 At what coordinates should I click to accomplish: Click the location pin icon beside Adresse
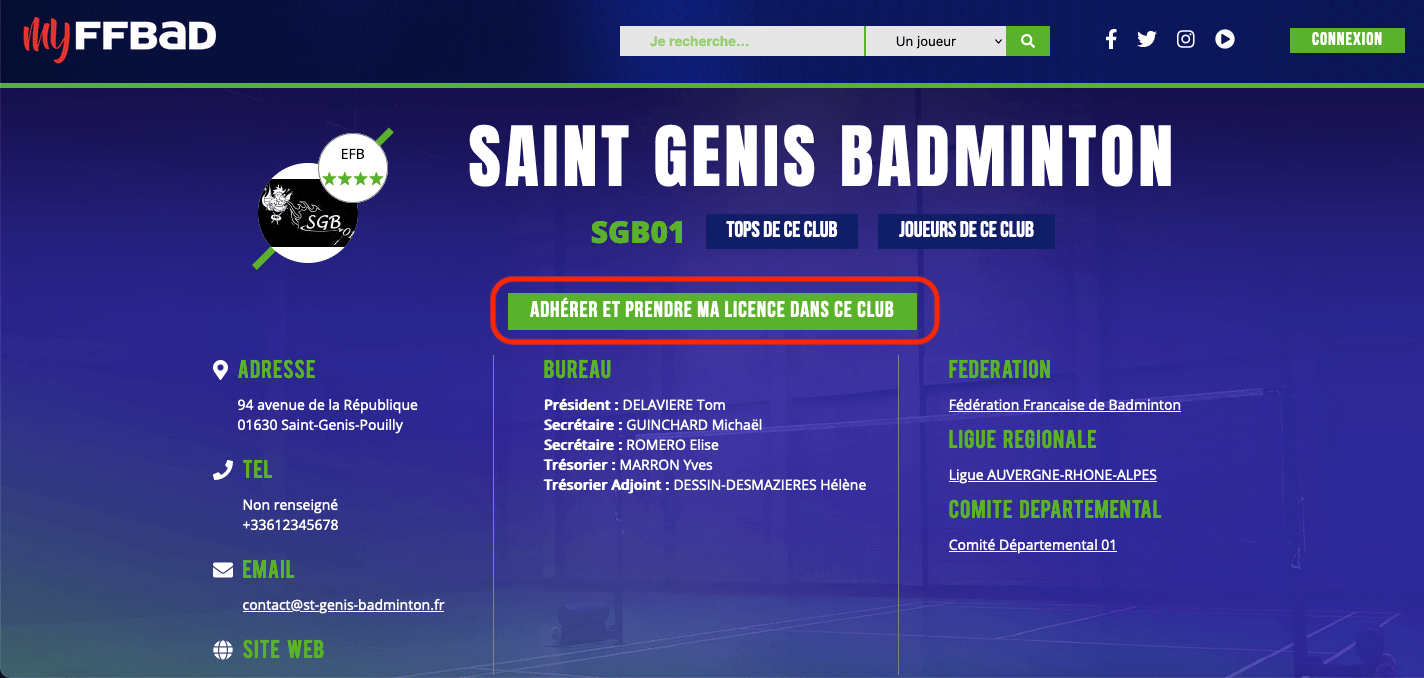pyautogui.click(x=221, y=370)
